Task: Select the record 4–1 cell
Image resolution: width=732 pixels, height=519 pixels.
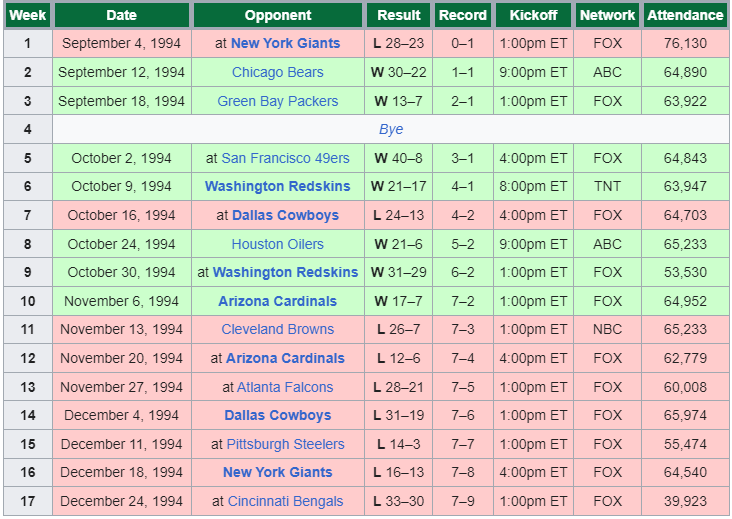Action: [x=463, y=186]
